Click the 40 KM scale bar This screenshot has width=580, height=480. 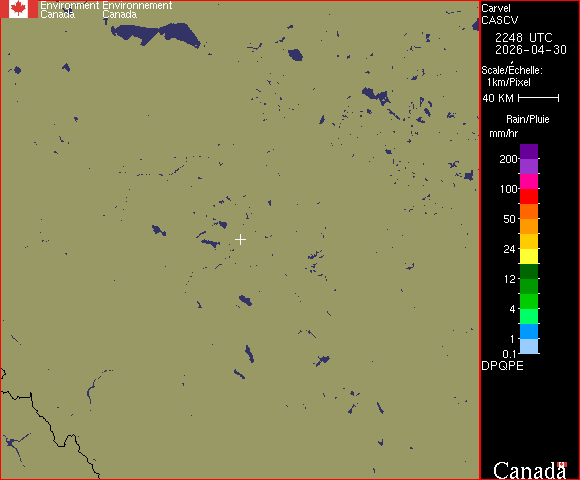[x=539, y=98]
